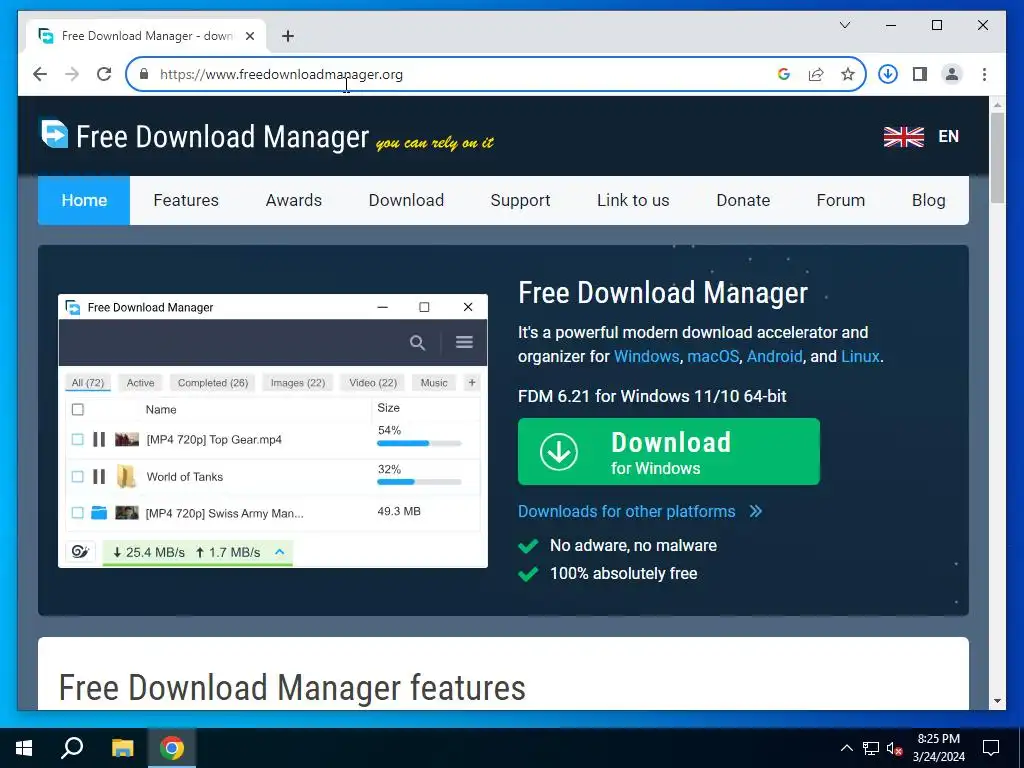The height and width of the screenshot is (768, 1024).
Task: Open the Donate navigation item
Action: coord(743,200)
